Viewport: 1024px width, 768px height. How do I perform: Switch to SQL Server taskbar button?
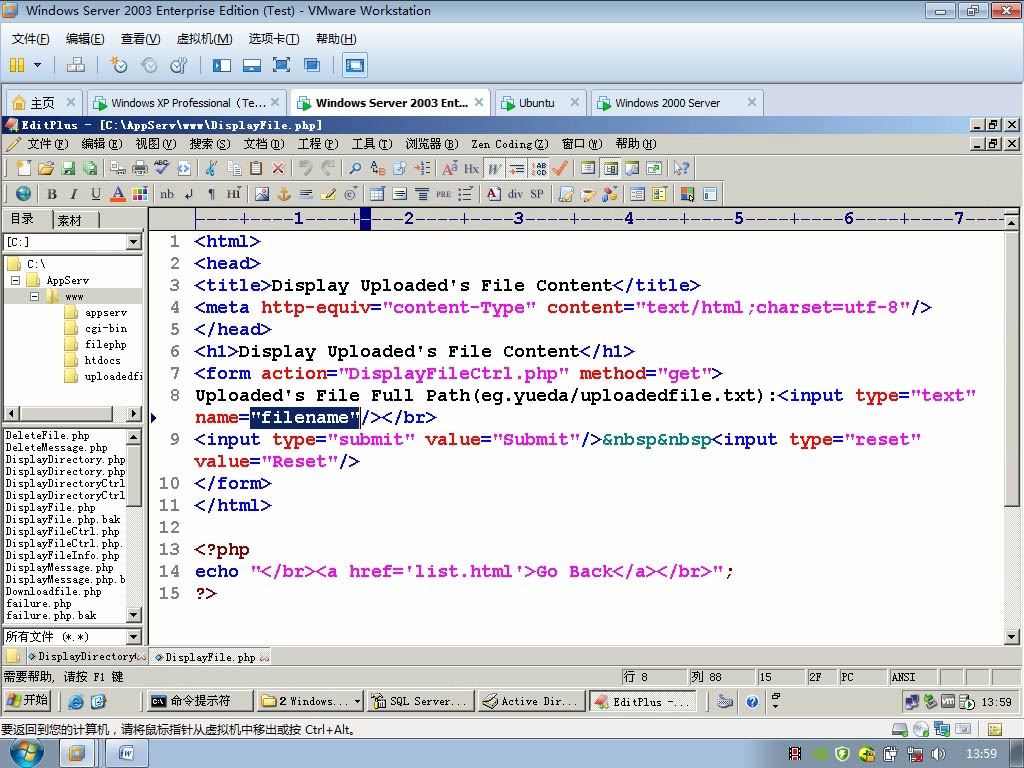pos(420,701)
